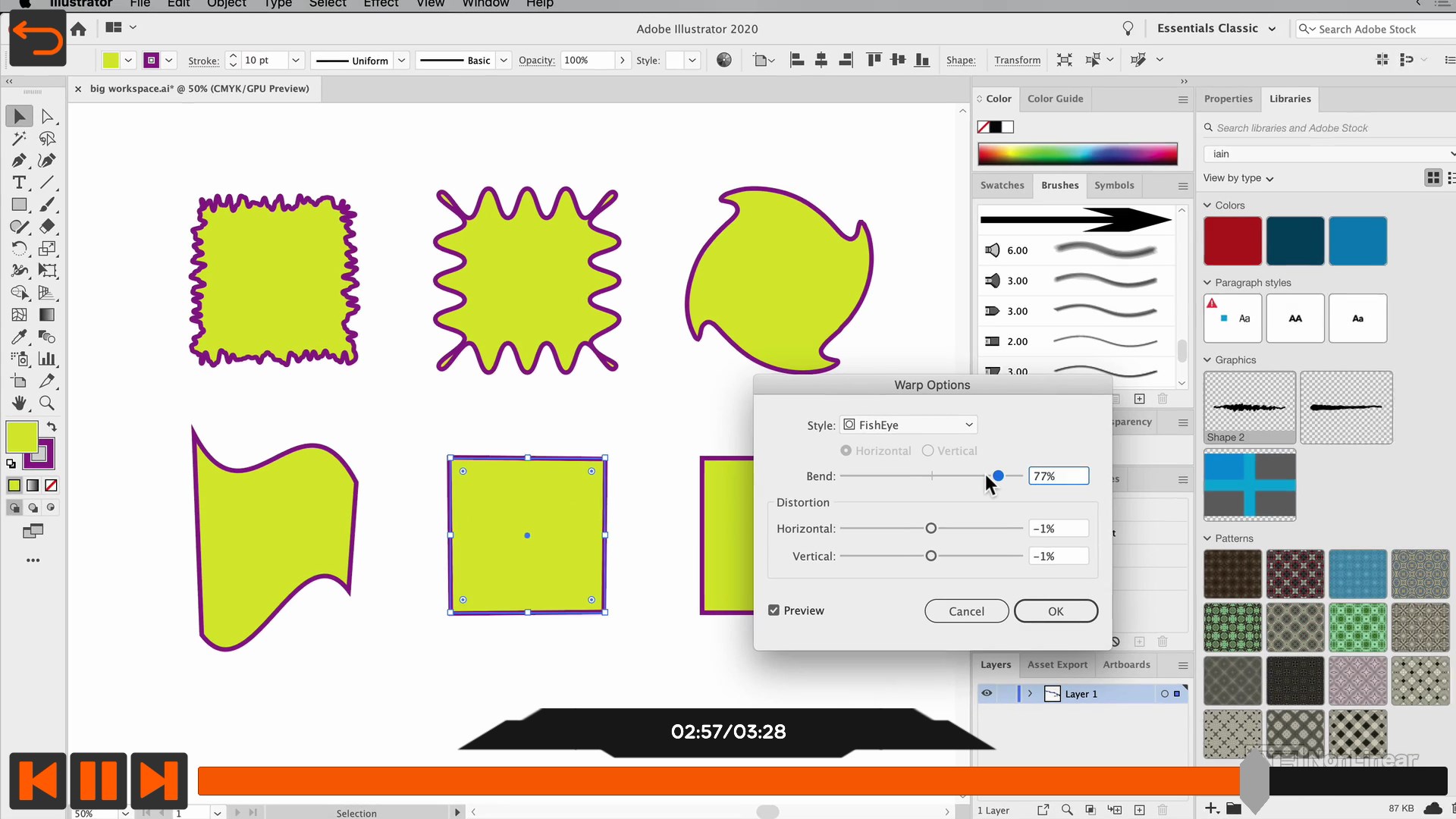Hide Layer 1 with eye icon
The width and height of the screenshot is (1456, 819).
987,693
